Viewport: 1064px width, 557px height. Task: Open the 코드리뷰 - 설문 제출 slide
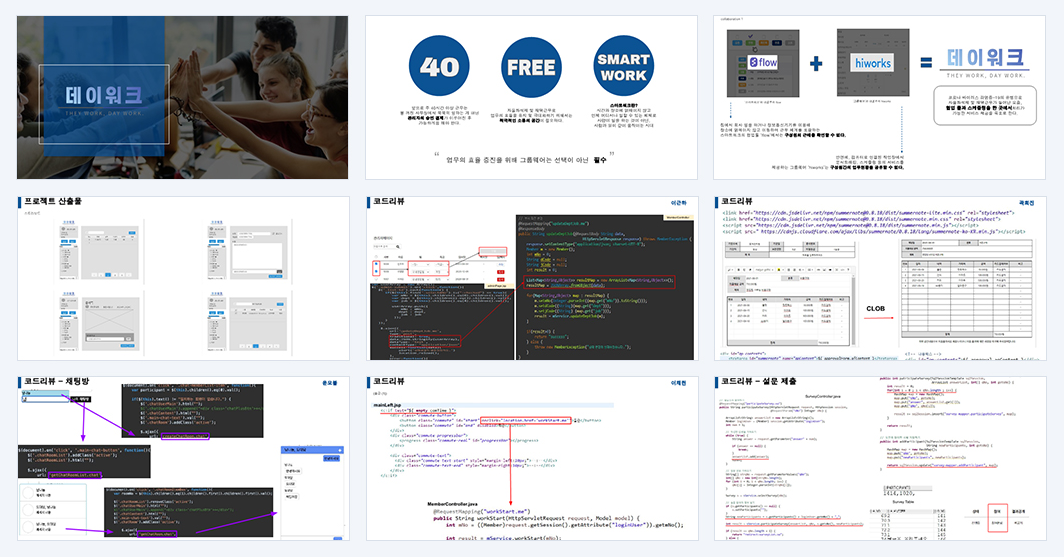pos(880,459)
